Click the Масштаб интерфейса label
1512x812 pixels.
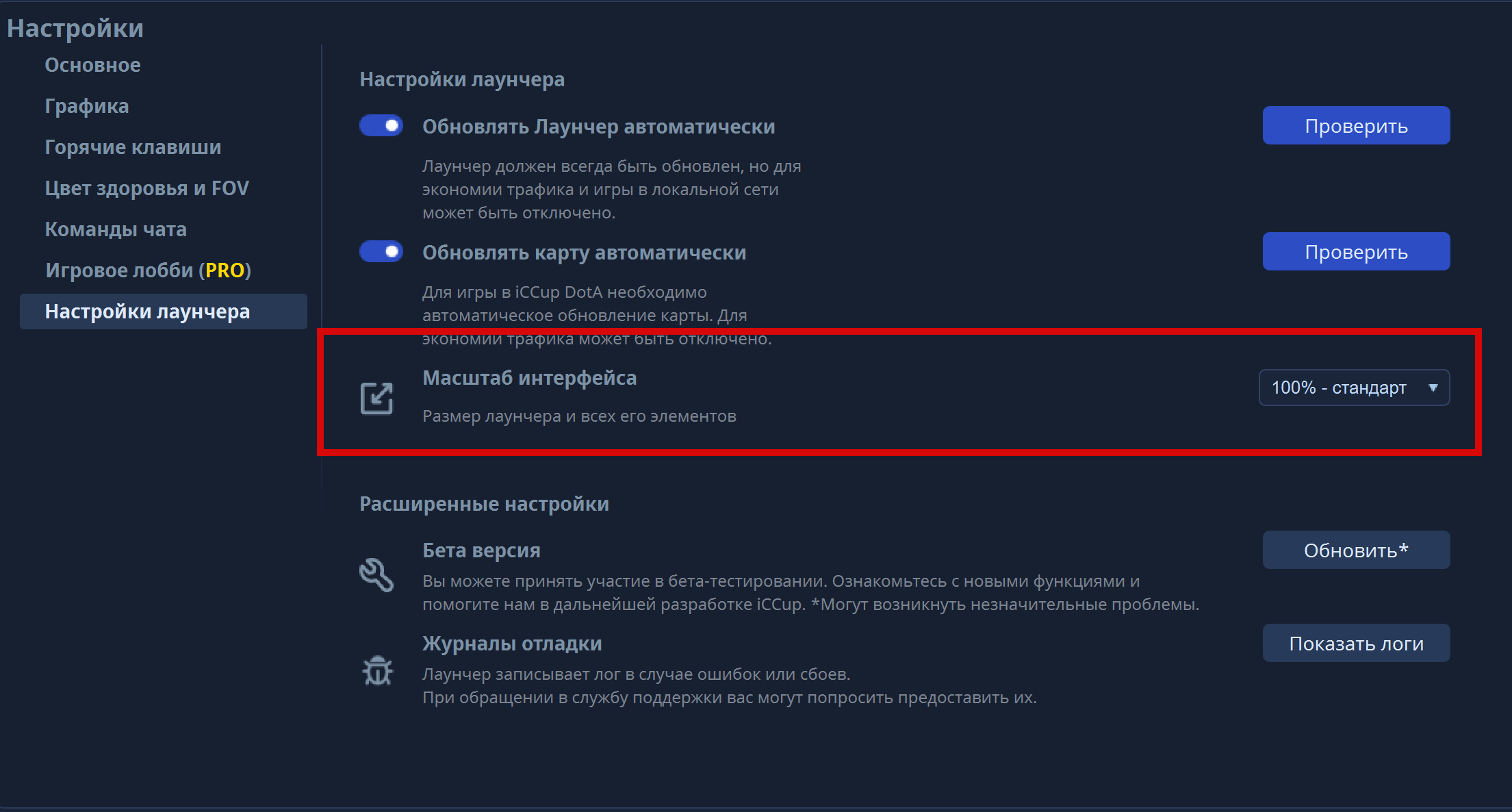[529, 378]
